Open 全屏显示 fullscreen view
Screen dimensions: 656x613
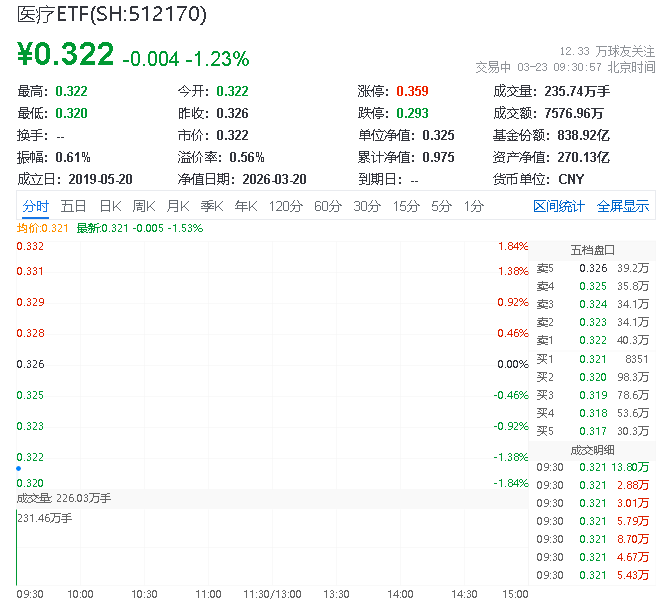coord(623,206)
